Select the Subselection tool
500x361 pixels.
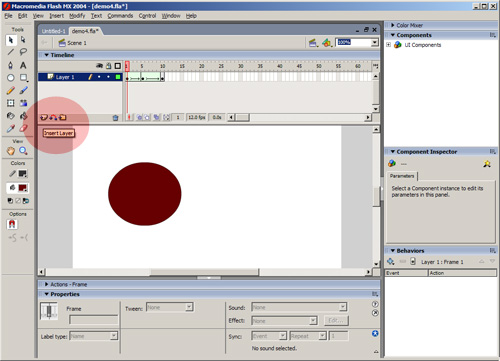click(x=23, y=40)
